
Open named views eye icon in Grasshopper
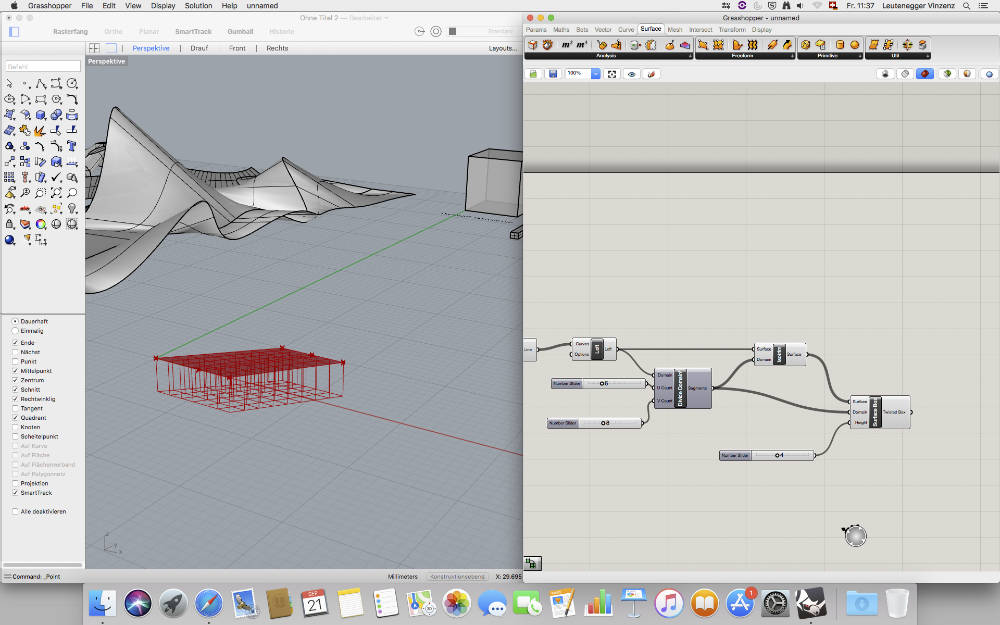coord(631,74)
